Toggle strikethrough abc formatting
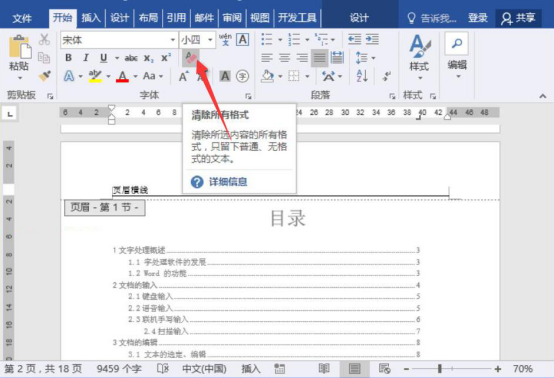 (131, 58)
